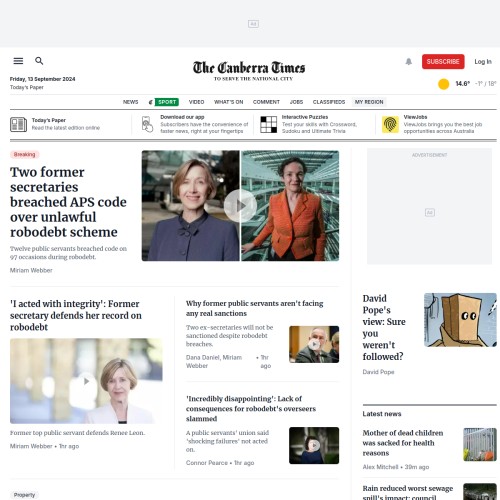Viewport: 500px width, 500px height.
Task: Open the notifications bell icon
Action: (409, 62)
